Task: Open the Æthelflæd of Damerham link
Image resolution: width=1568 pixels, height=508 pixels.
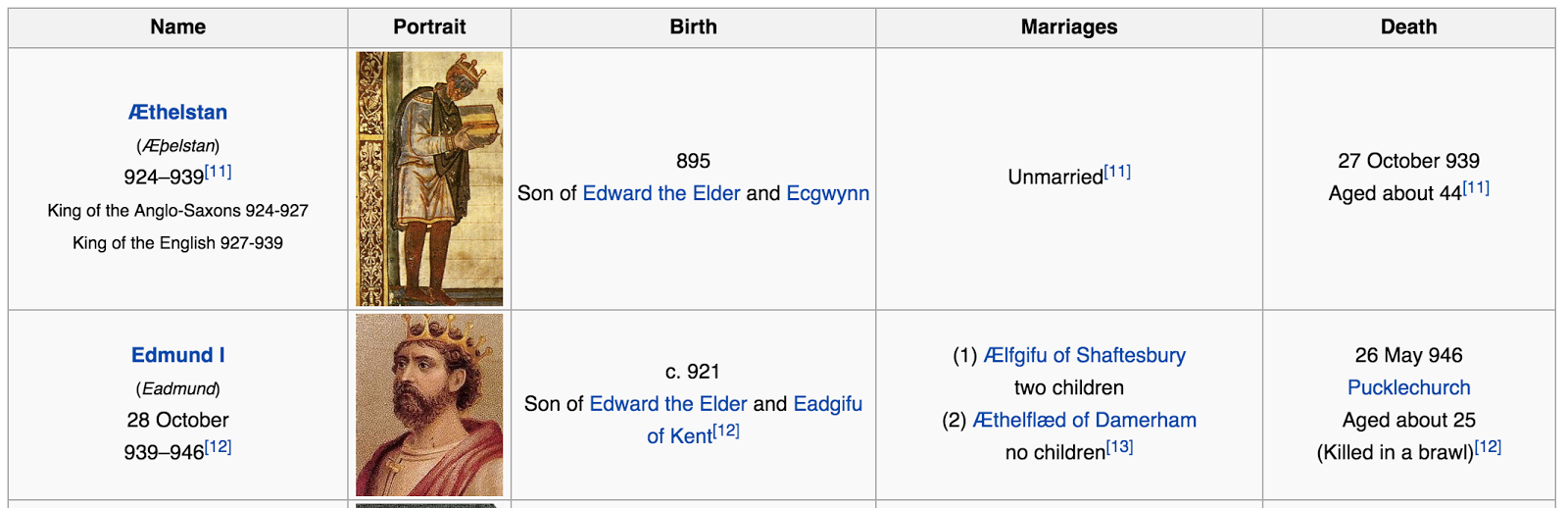Action: [x=1085, y=420]
